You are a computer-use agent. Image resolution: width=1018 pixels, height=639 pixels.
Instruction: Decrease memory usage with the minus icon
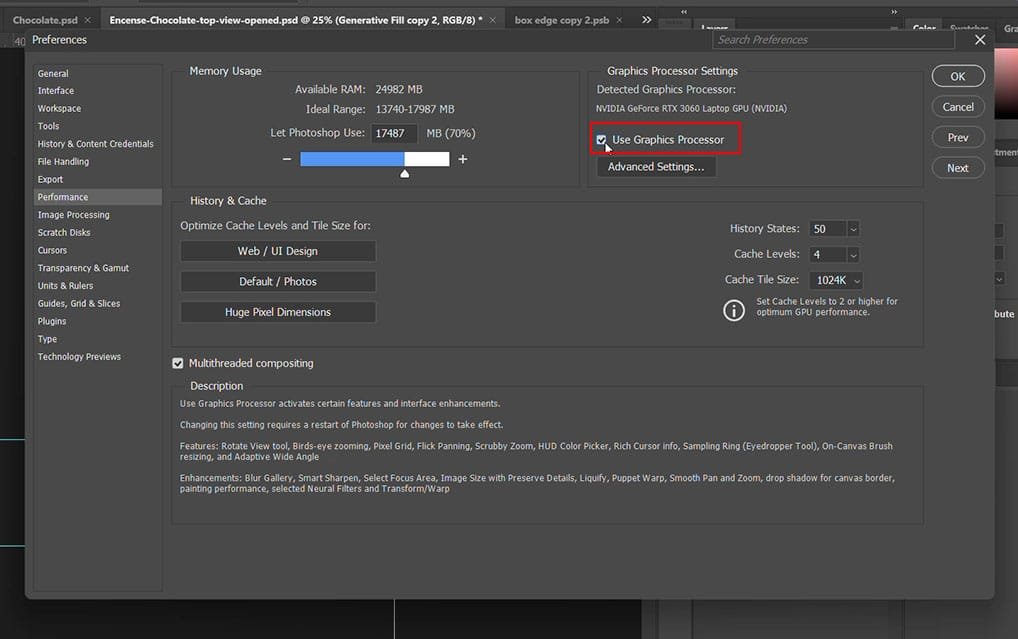click(x=286, y=159)
